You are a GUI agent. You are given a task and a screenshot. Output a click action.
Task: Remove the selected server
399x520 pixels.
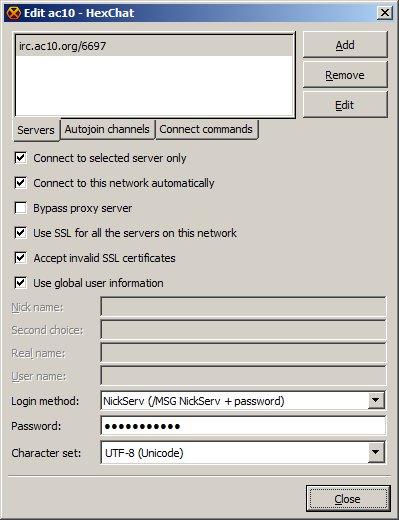point(345,75)
